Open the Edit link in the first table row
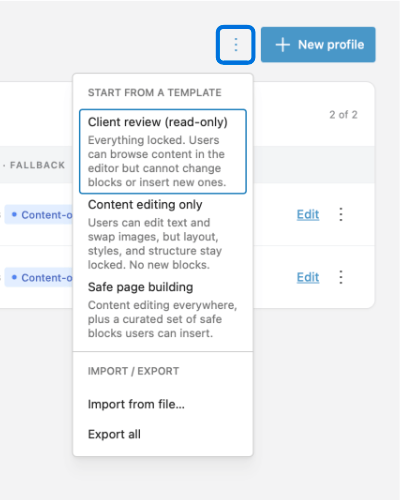 pyautogui.click(x=308, y=214)
